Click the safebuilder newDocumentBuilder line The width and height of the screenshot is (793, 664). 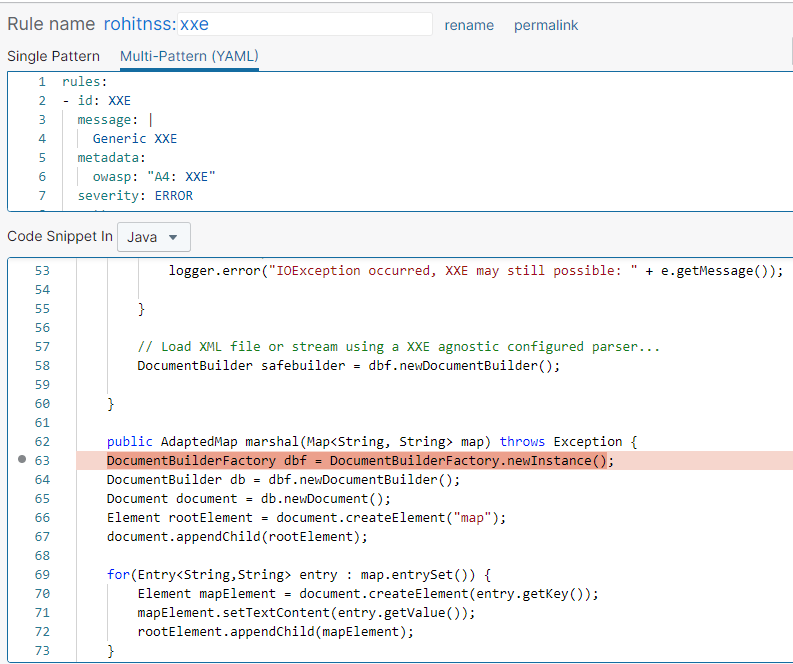pos(348,366)
